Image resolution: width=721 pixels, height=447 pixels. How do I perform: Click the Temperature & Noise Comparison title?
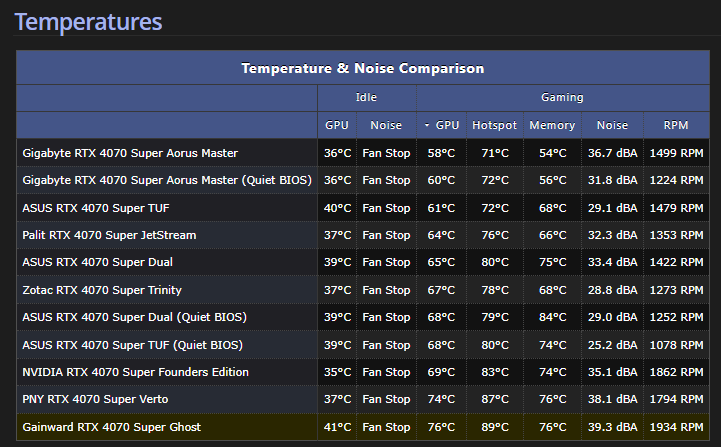[x=362, y=69]
